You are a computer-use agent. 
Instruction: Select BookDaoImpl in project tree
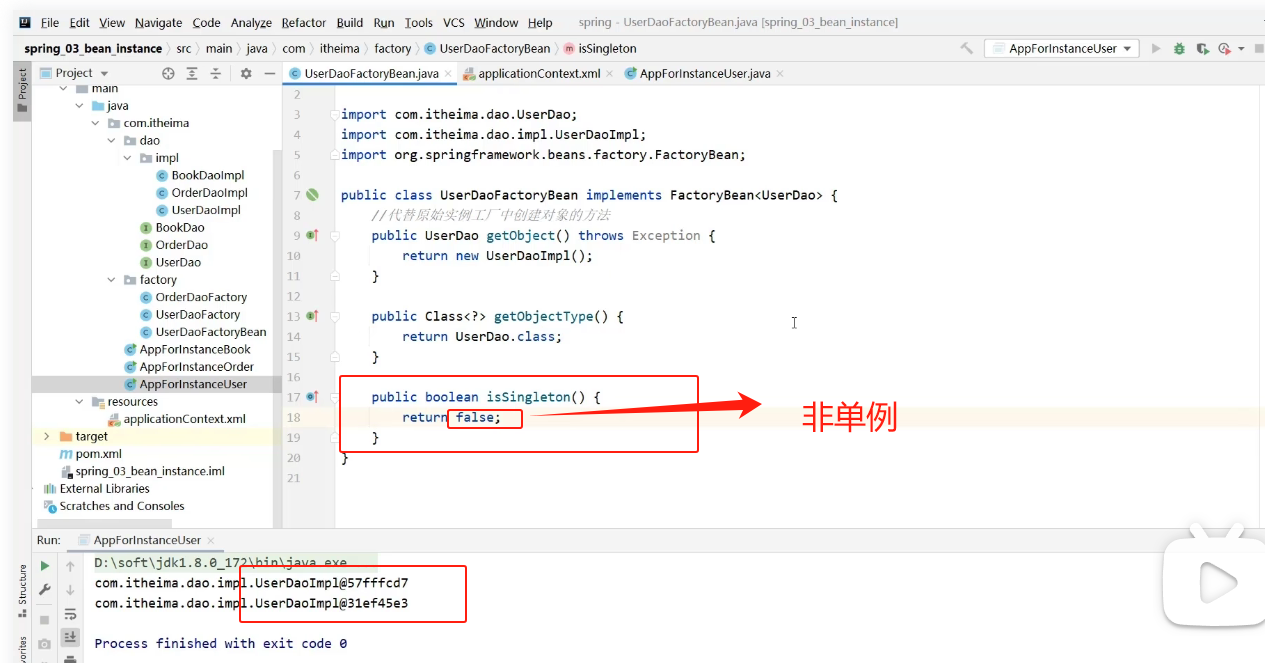207,175
